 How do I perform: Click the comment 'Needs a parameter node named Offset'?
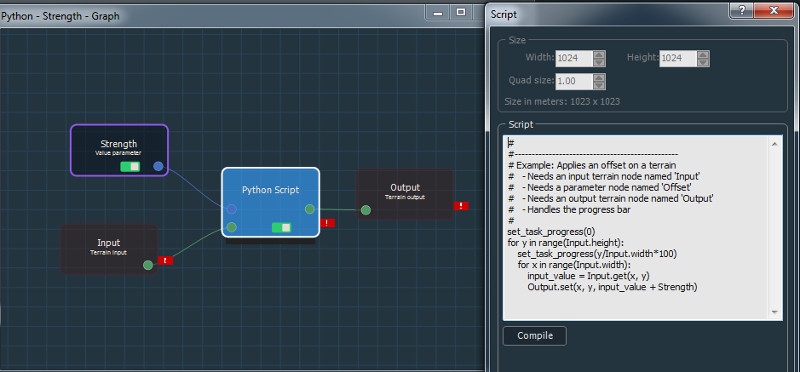[609, 187]
